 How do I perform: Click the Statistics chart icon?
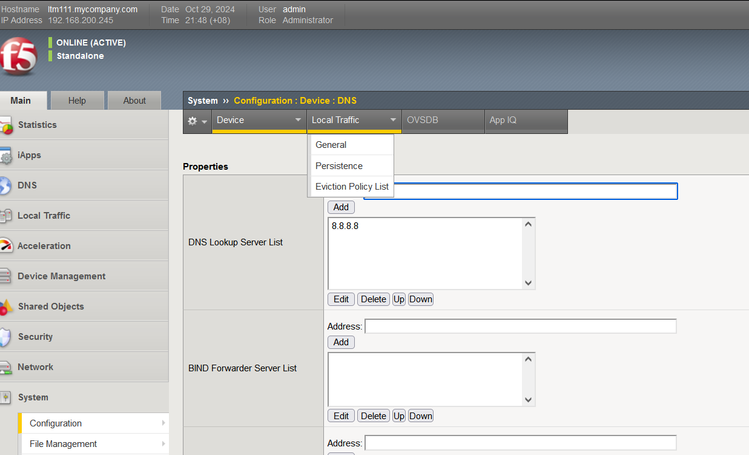coord(6,126)
